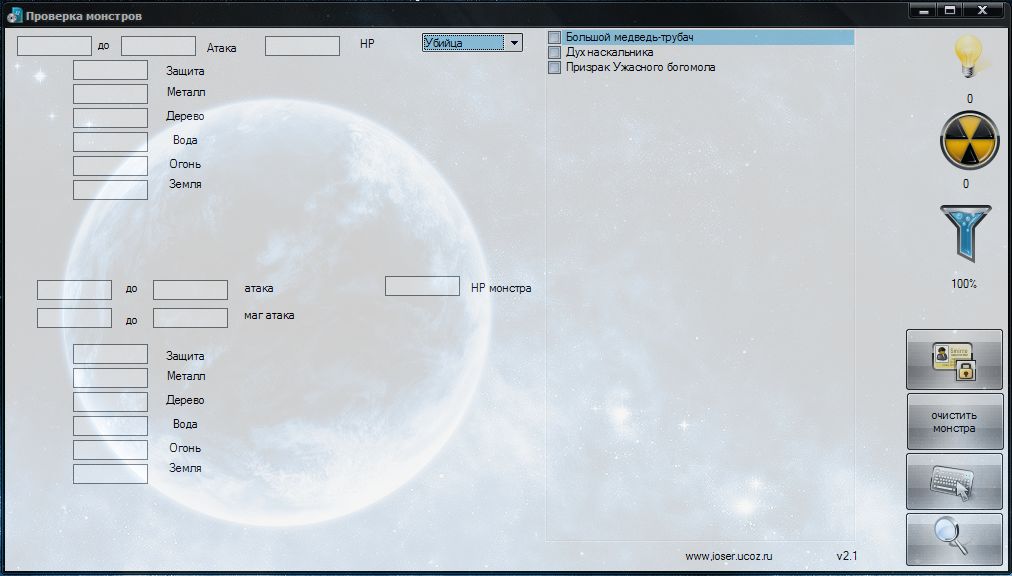Check the Дух наскальника checkbox

click(x=554, y=52)
